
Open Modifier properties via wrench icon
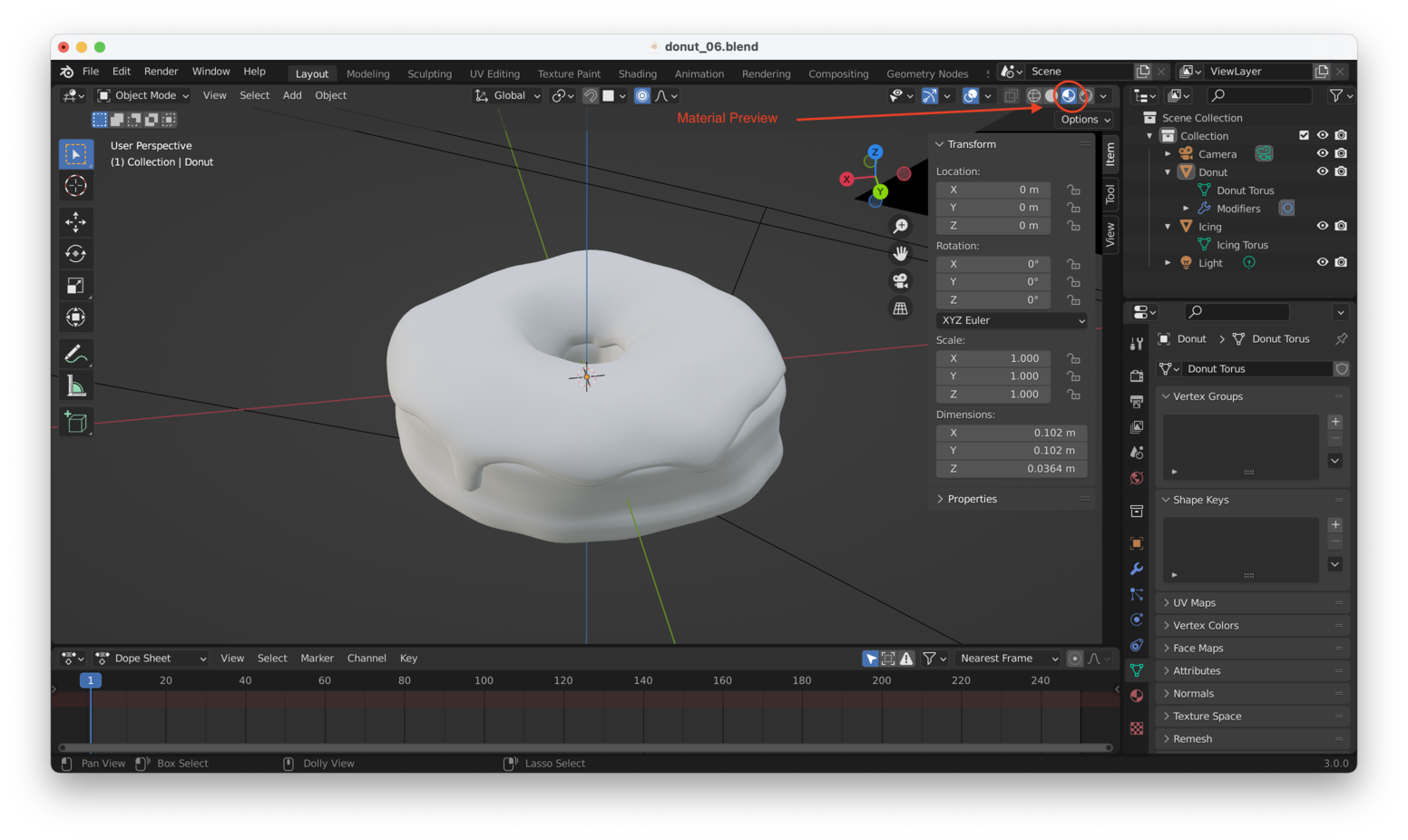[x=1136, y=569]
